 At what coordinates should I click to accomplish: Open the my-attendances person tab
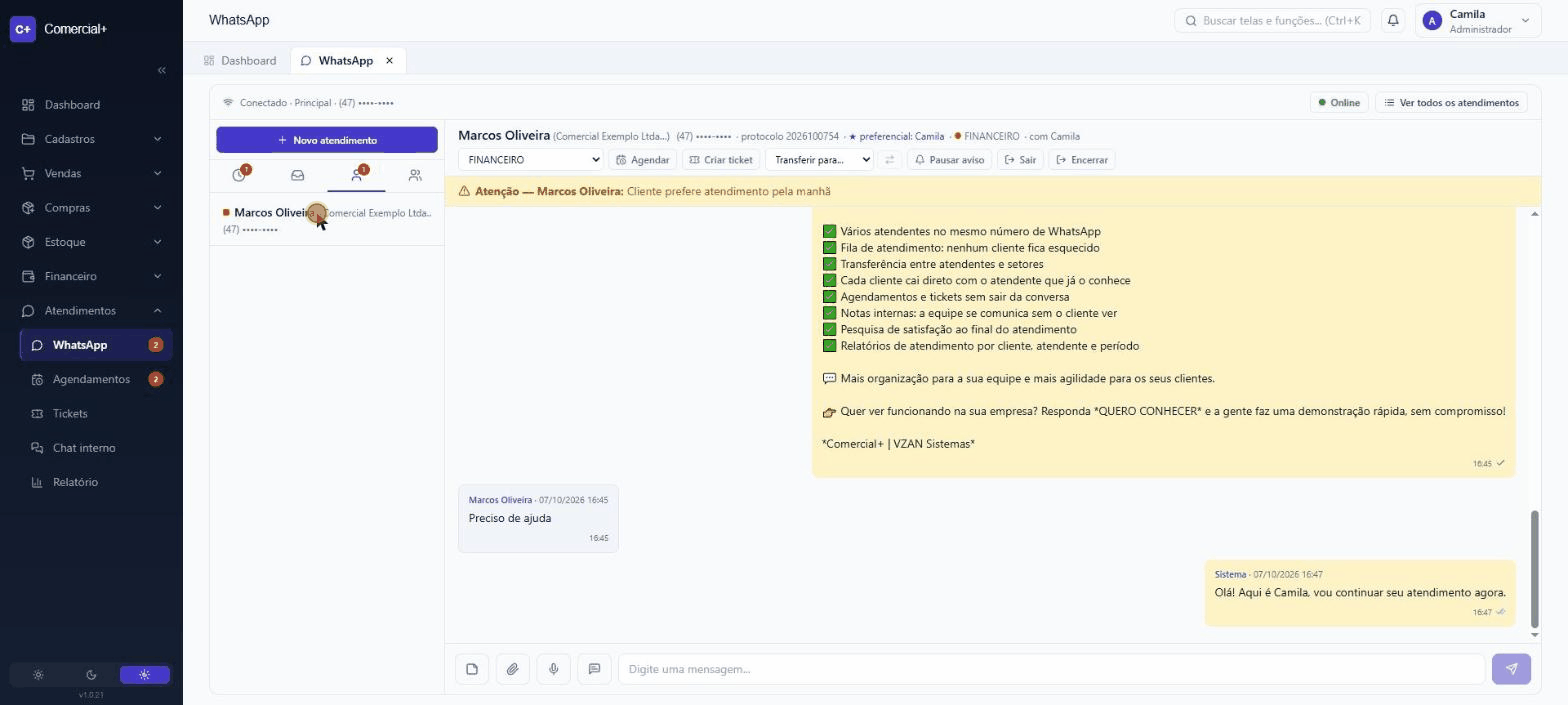coord(356,175)
